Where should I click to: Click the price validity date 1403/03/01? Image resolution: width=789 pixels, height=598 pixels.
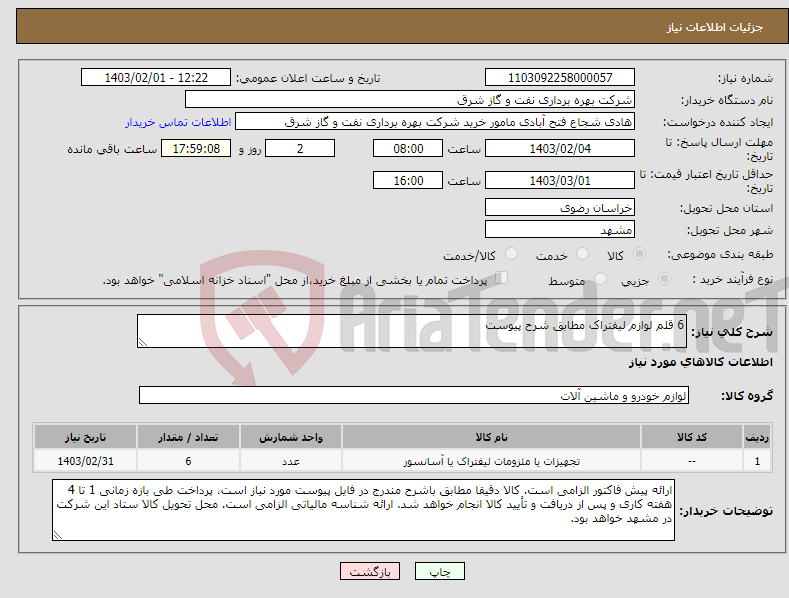click(x=560, y=180)
